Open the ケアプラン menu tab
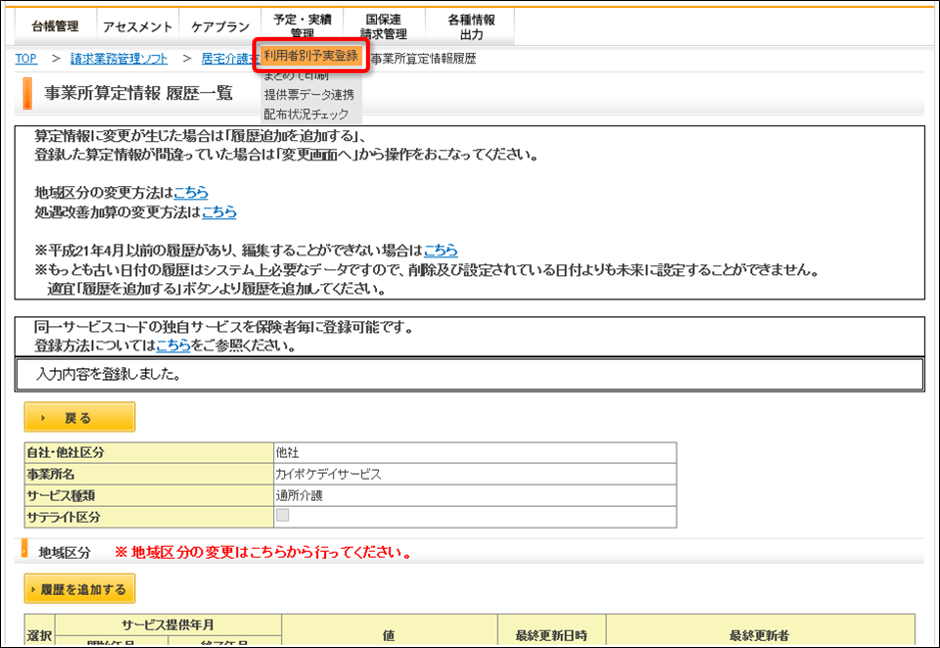The height and width of the screenshot is (648, 940). pos(220,27)
